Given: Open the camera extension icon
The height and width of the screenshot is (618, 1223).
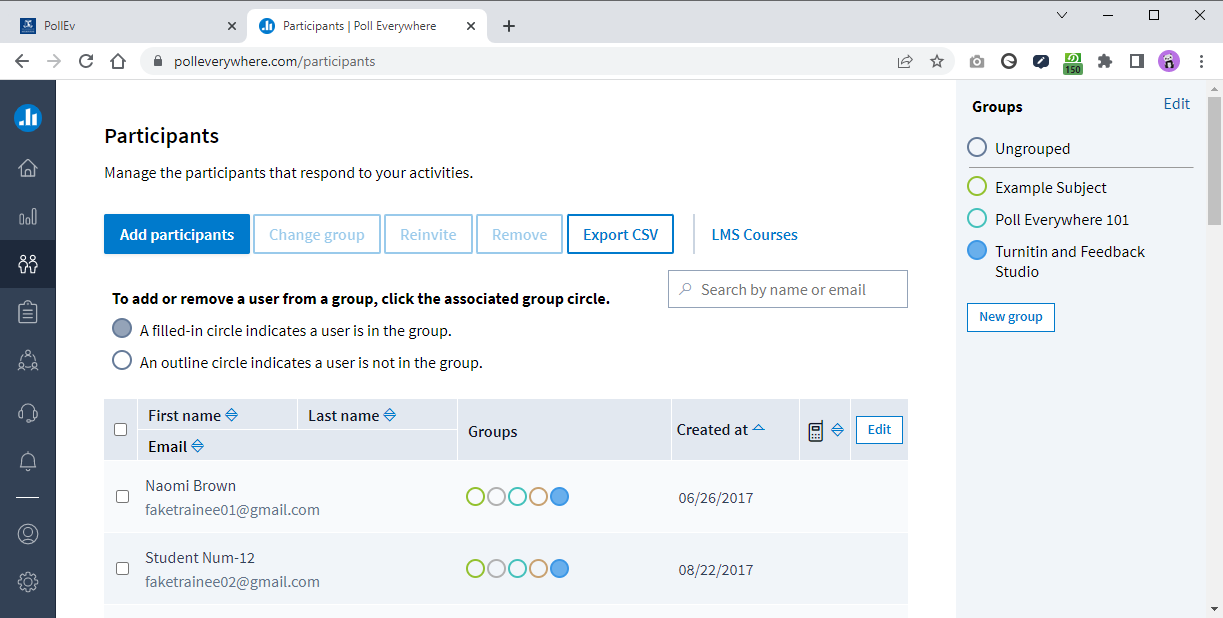Looking at the screenshot, I should coord(977,61).
